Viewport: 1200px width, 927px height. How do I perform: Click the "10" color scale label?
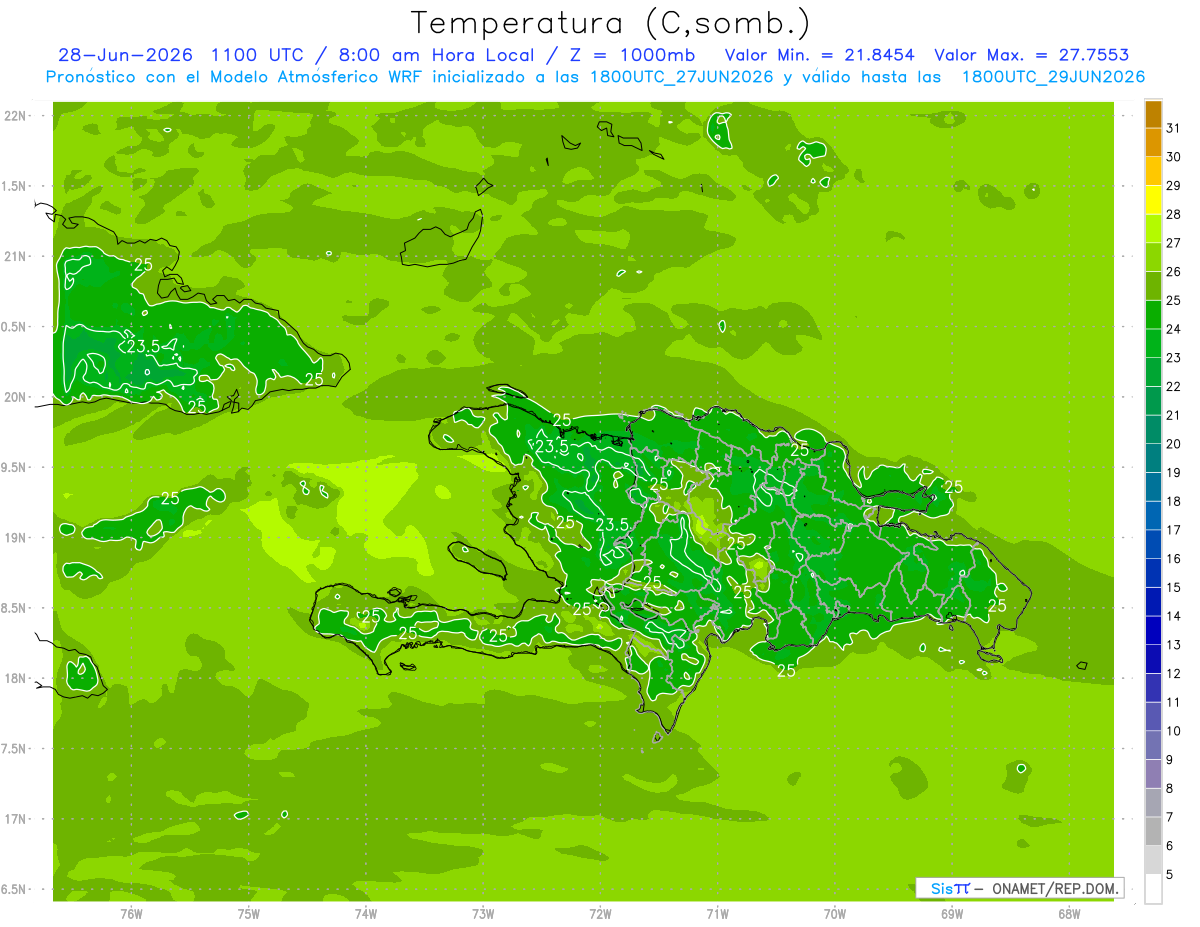[1174, 731]
